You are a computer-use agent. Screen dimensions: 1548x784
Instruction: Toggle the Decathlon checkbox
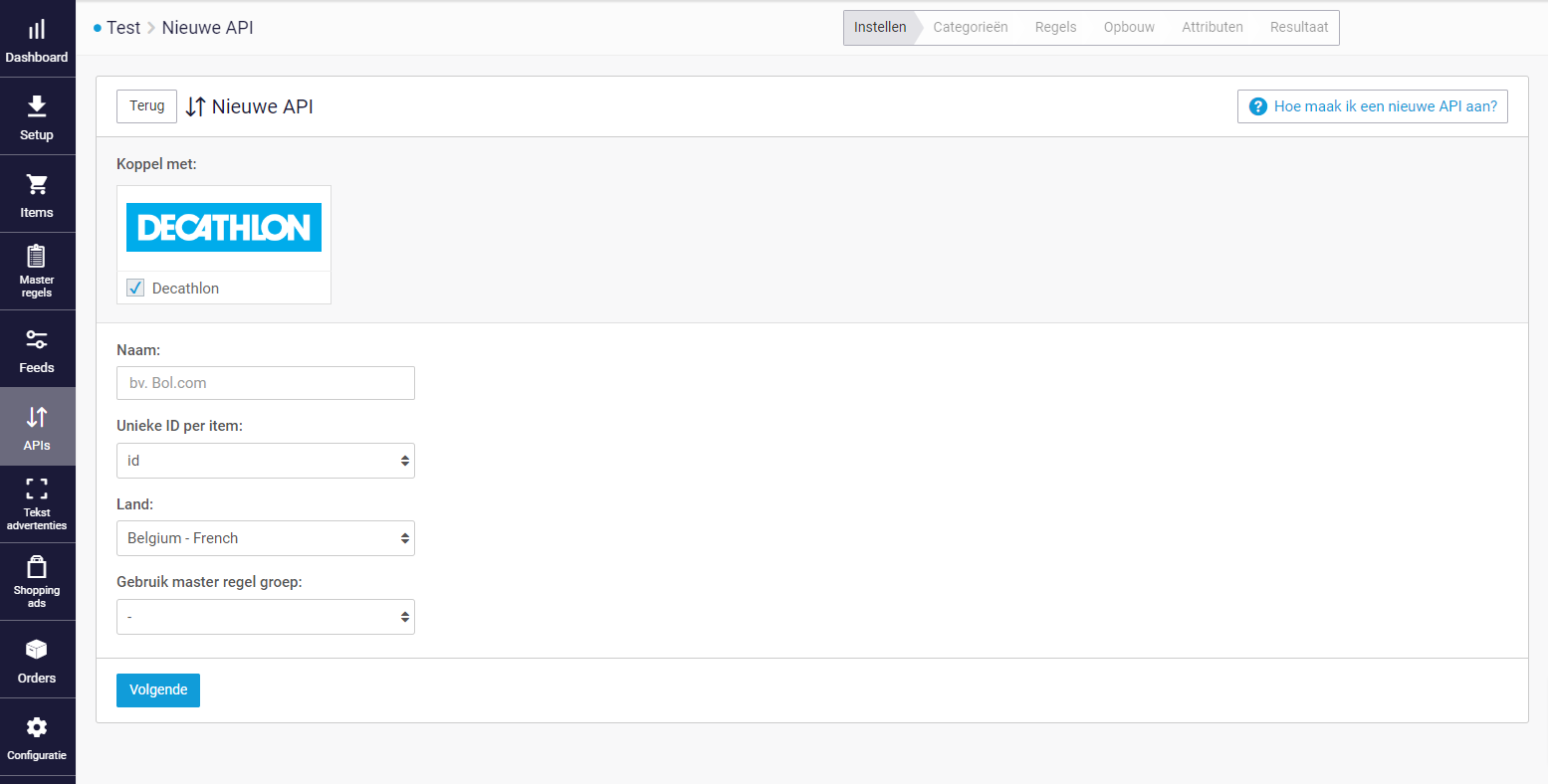point(135,288)
